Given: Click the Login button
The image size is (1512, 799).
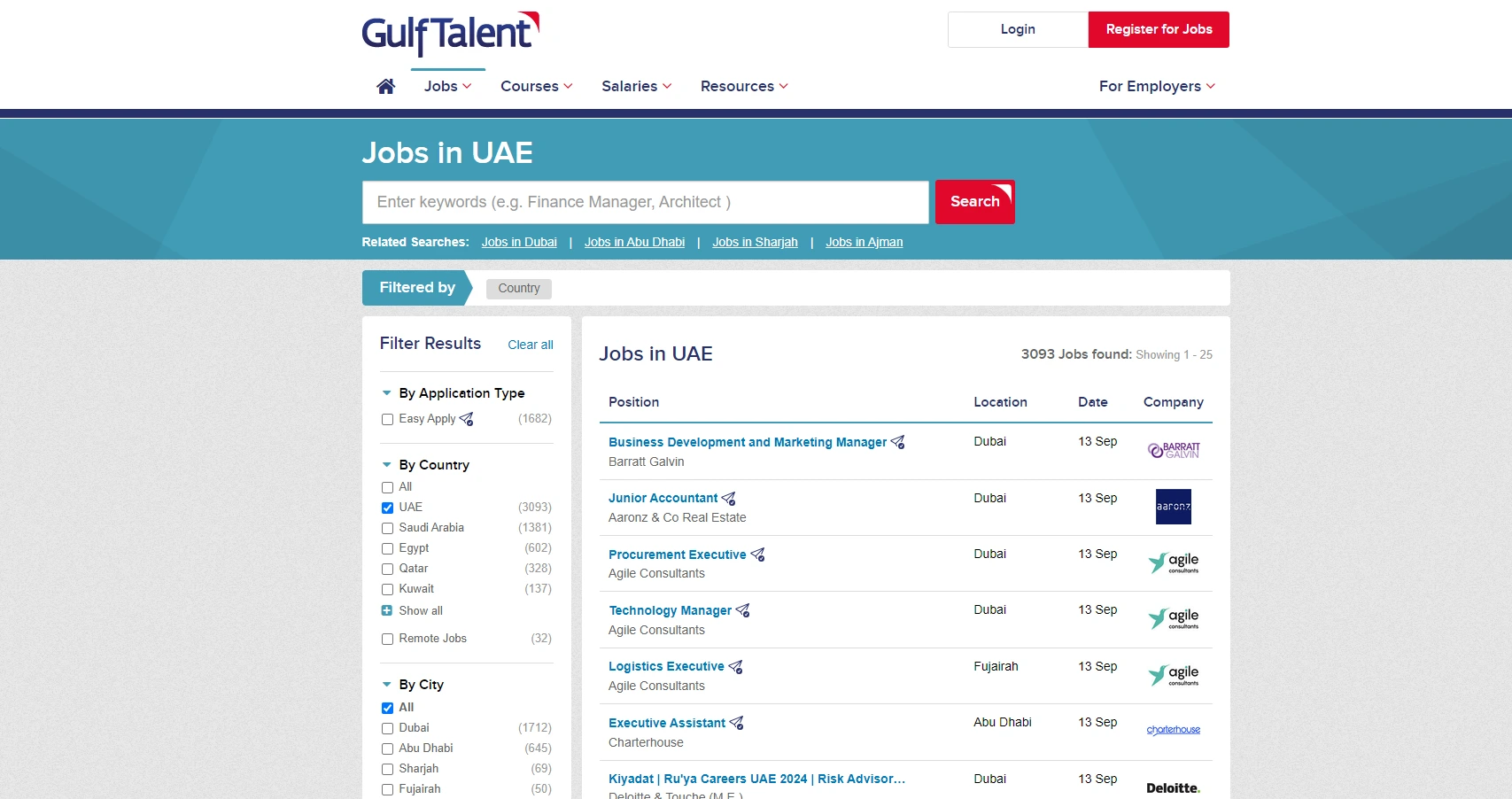Looking at the screenshot, I should tap(1018, 29).
